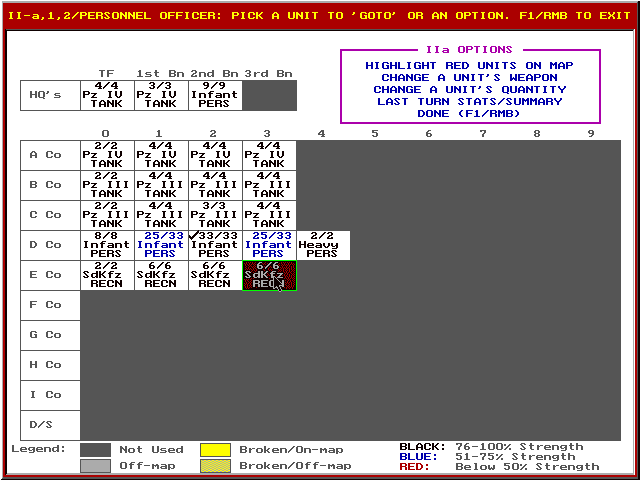
Task: Select A Co Pz IV unit in column 0
Action: point(106,155)
